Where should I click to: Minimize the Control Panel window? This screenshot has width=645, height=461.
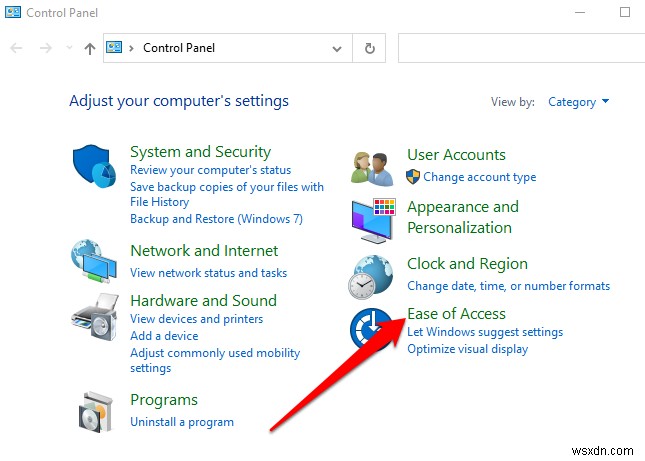click(580, 12)
